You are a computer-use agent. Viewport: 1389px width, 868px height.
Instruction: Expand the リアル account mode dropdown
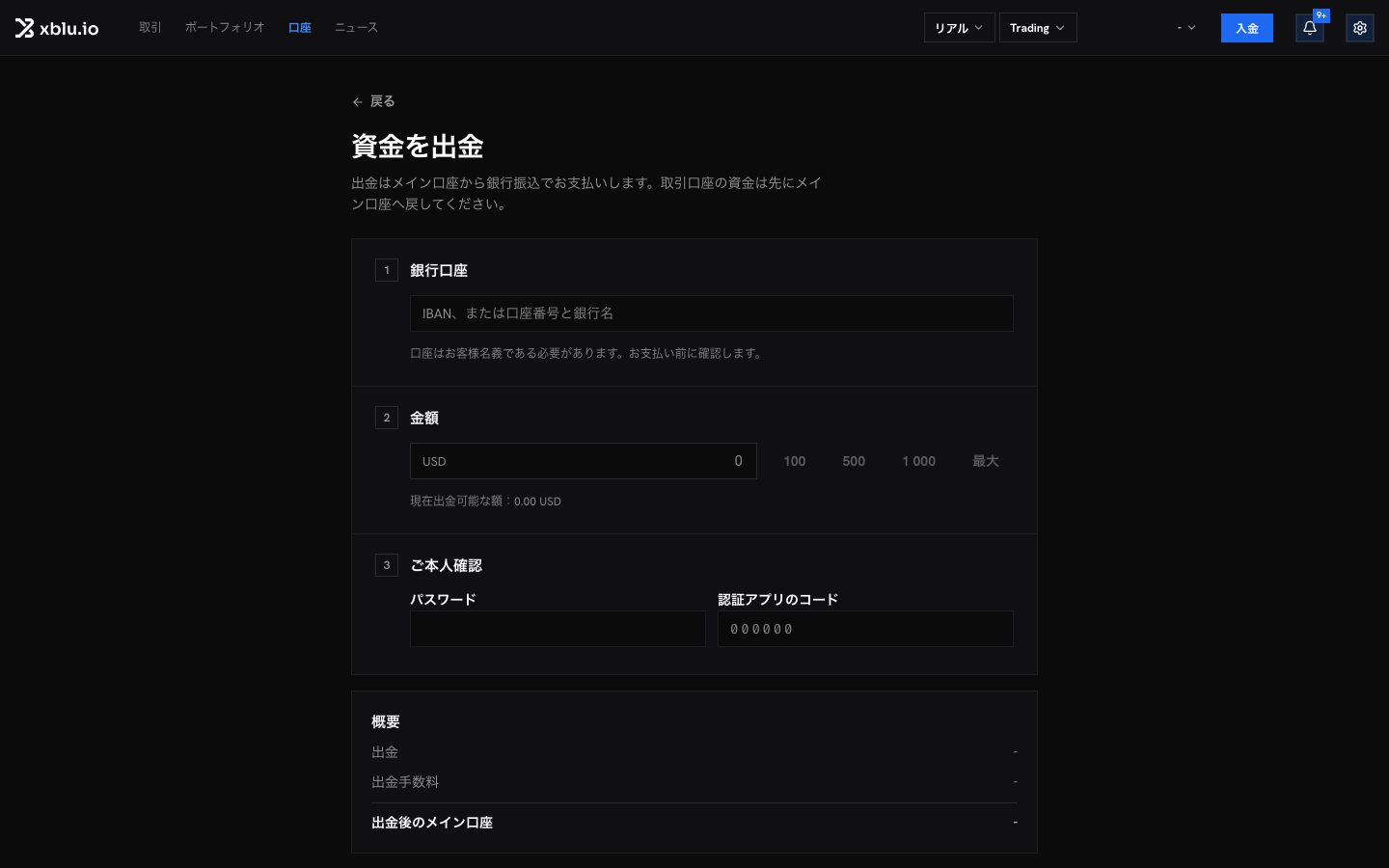(x=959, y=28)
